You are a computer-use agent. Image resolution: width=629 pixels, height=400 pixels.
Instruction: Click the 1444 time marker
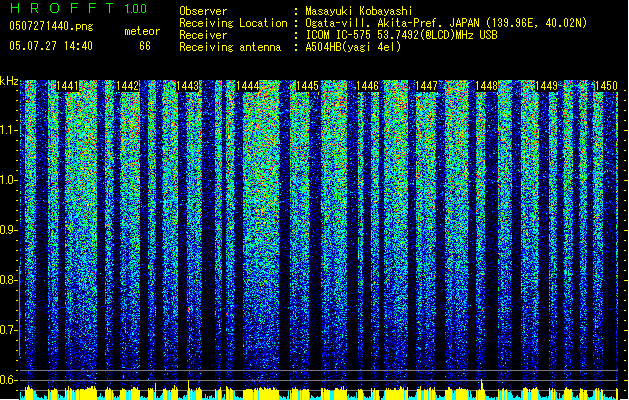point(248,86)
